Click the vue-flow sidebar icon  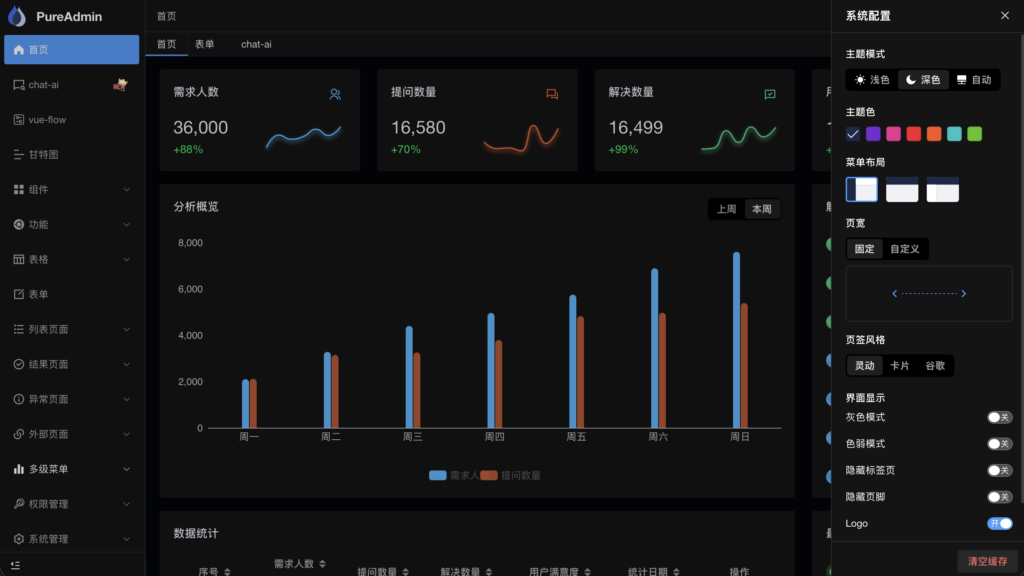coord(19,120)
